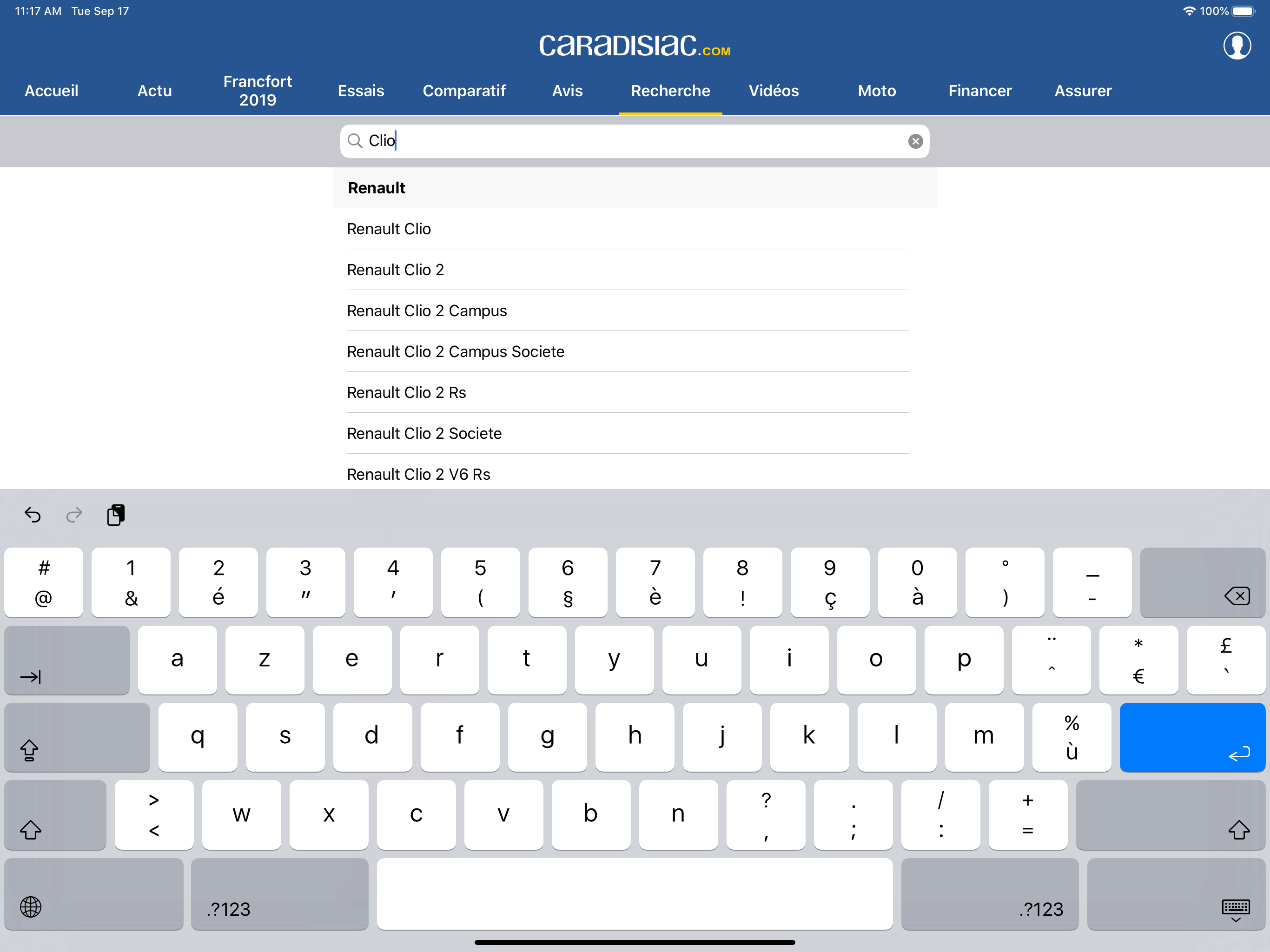
Task: Tap the letter w key
Action: [241, 815]
